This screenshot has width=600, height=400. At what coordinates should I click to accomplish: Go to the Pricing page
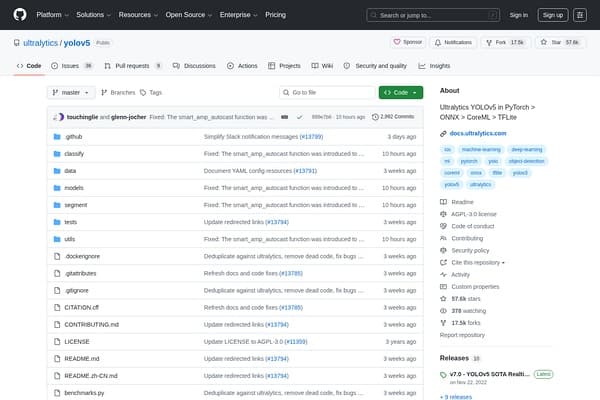click(276, 15)
